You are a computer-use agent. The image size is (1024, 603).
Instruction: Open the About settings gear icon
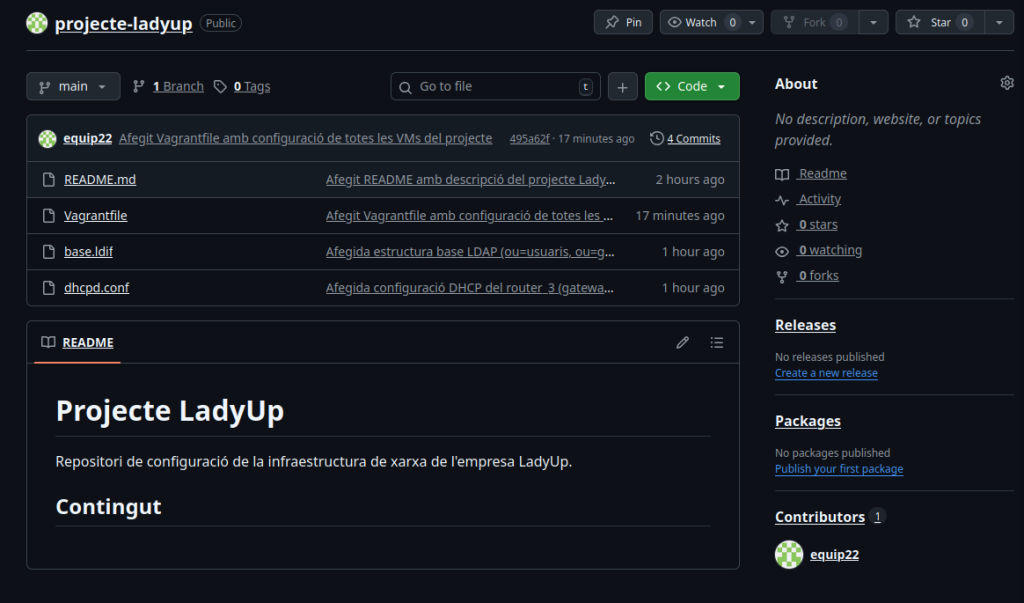click(x=1006, y=84)
